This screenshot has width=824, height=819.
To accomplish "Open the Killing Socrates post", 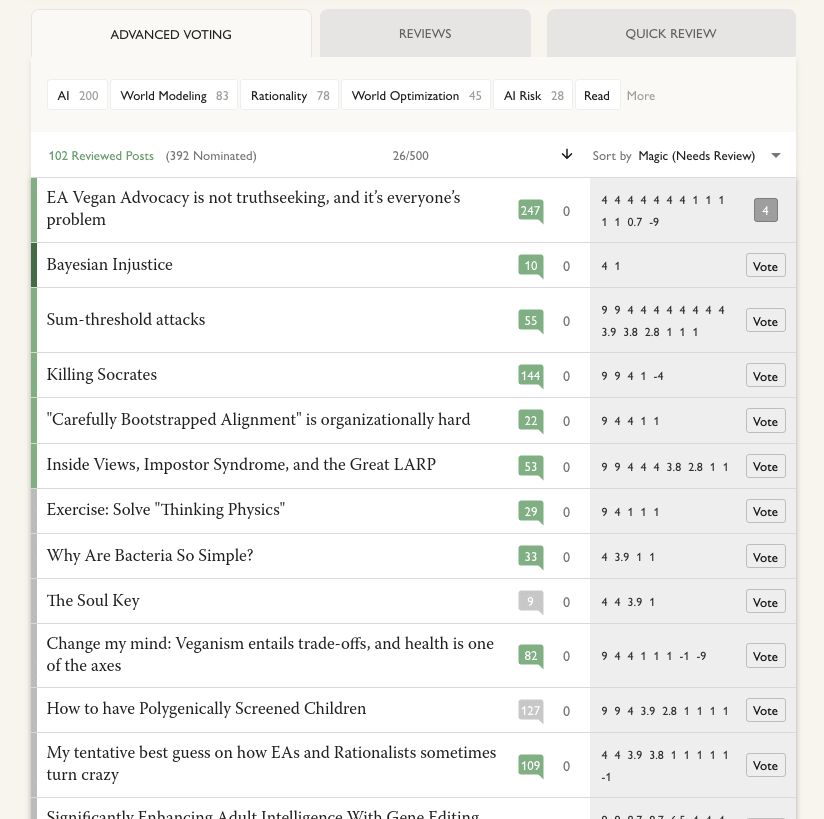I will pyautogui.click(x=101, y=375).
